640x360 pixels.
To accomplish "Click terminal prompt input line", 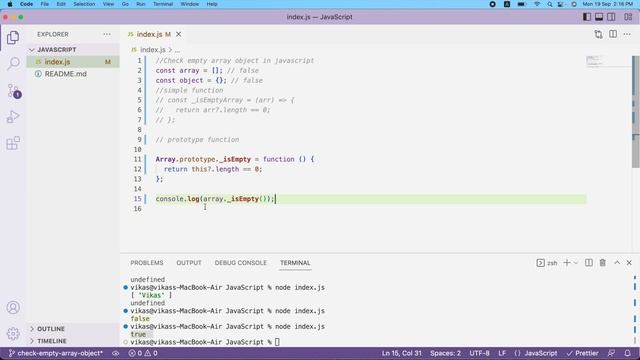I will coord(204,342).
